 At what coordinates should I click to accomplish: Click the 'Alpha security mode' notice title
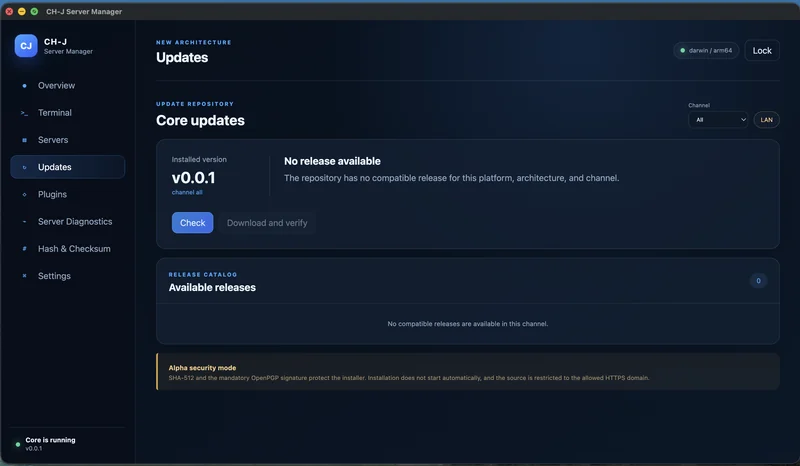(202, 368)
